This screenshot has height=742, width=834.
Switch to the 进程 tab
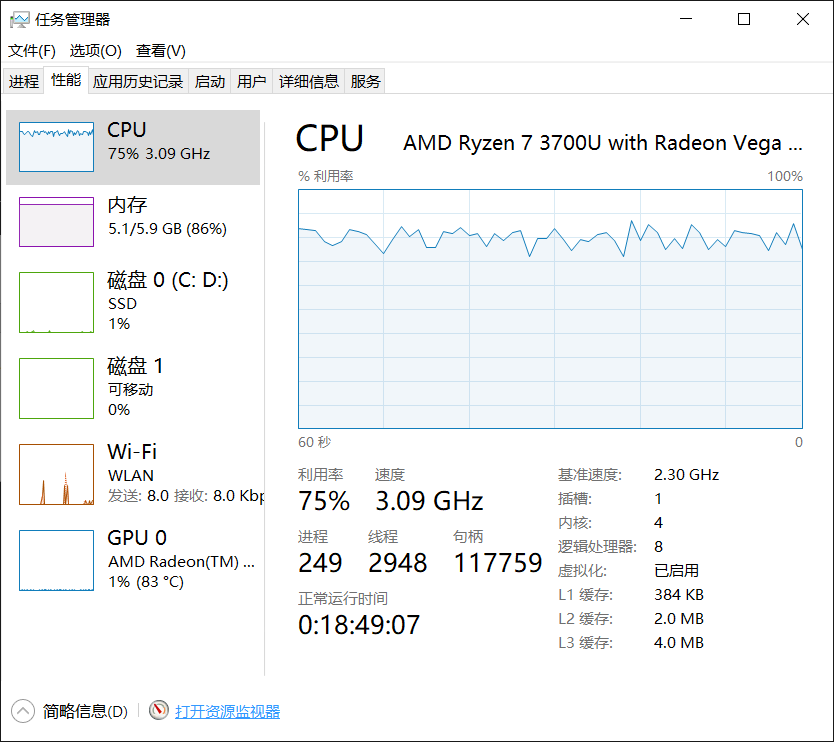tap(23, 82)
